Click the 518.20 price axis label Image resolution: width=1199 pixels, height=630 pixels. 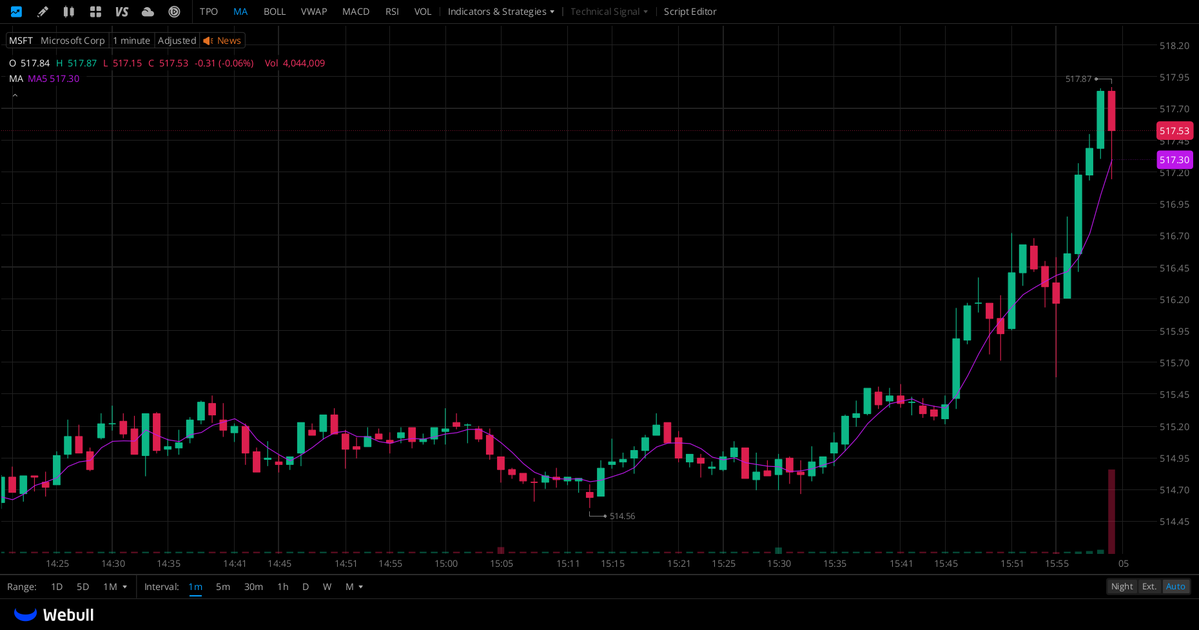pos(1175,46)
